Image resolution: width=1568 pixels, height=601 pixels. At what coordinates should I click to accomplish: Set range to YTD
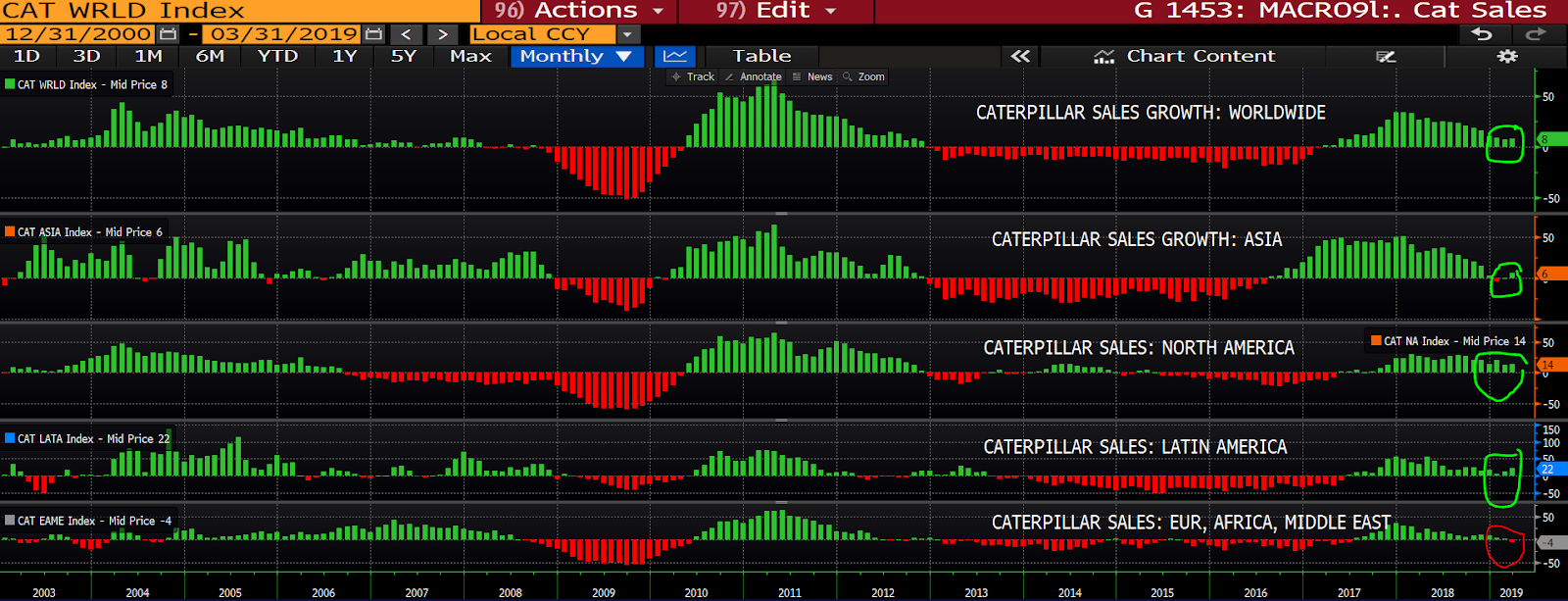click(x=277, y=56)
